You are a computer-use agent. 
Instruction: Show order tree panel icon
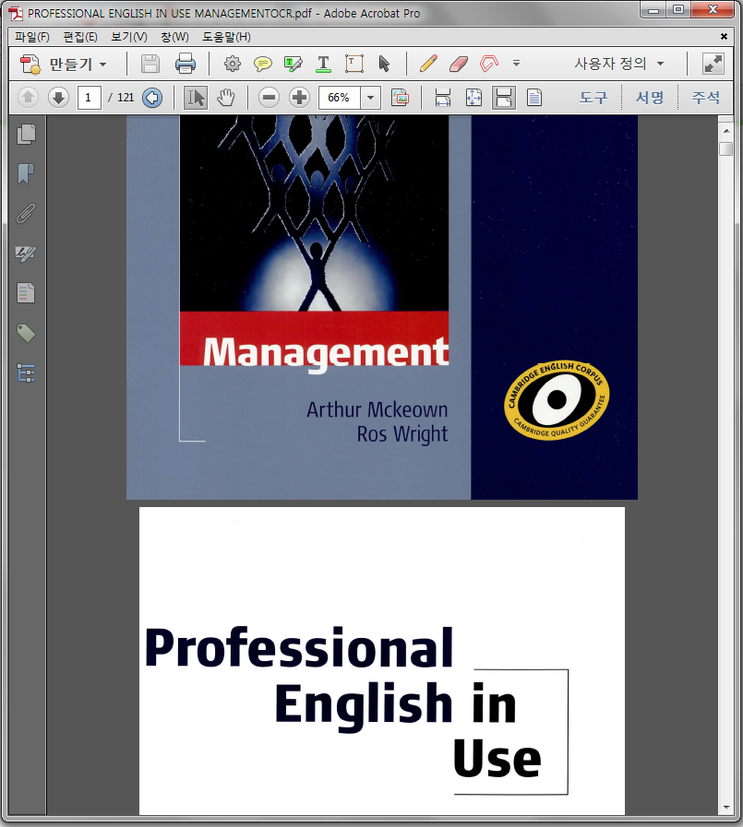(26, 373)
